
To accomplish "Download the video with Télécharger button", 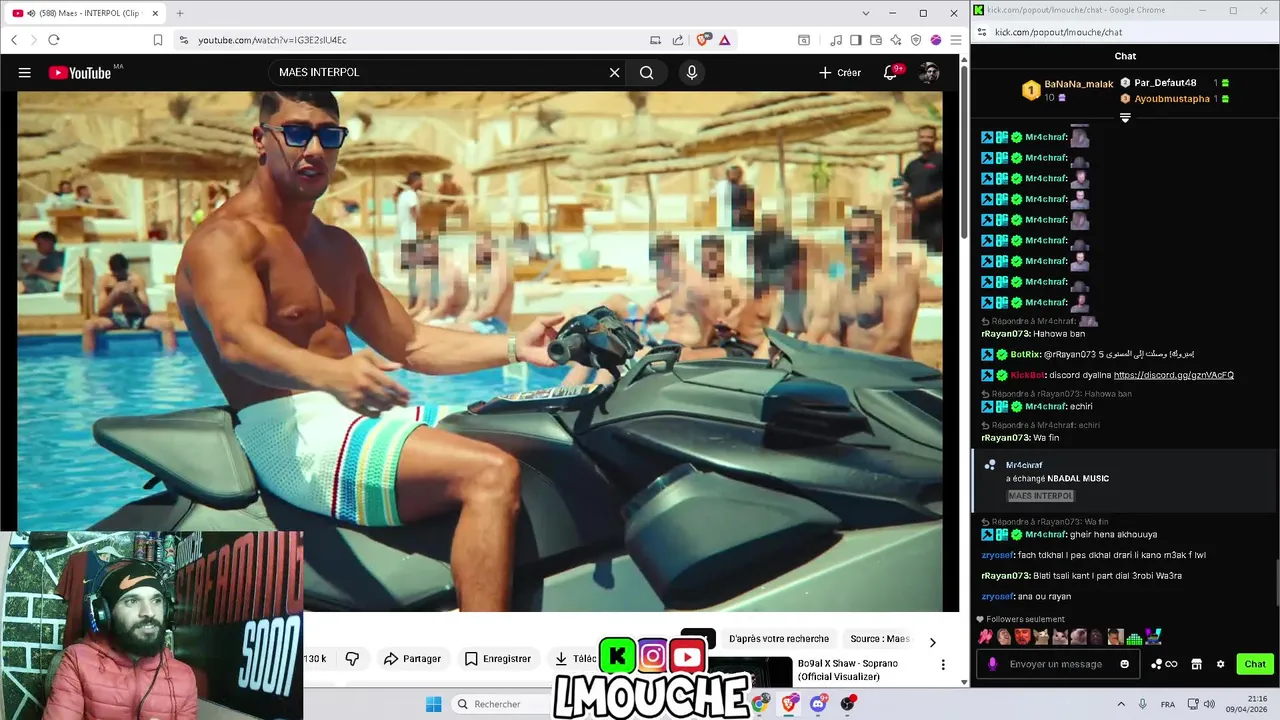I will (x=575, y=658).
